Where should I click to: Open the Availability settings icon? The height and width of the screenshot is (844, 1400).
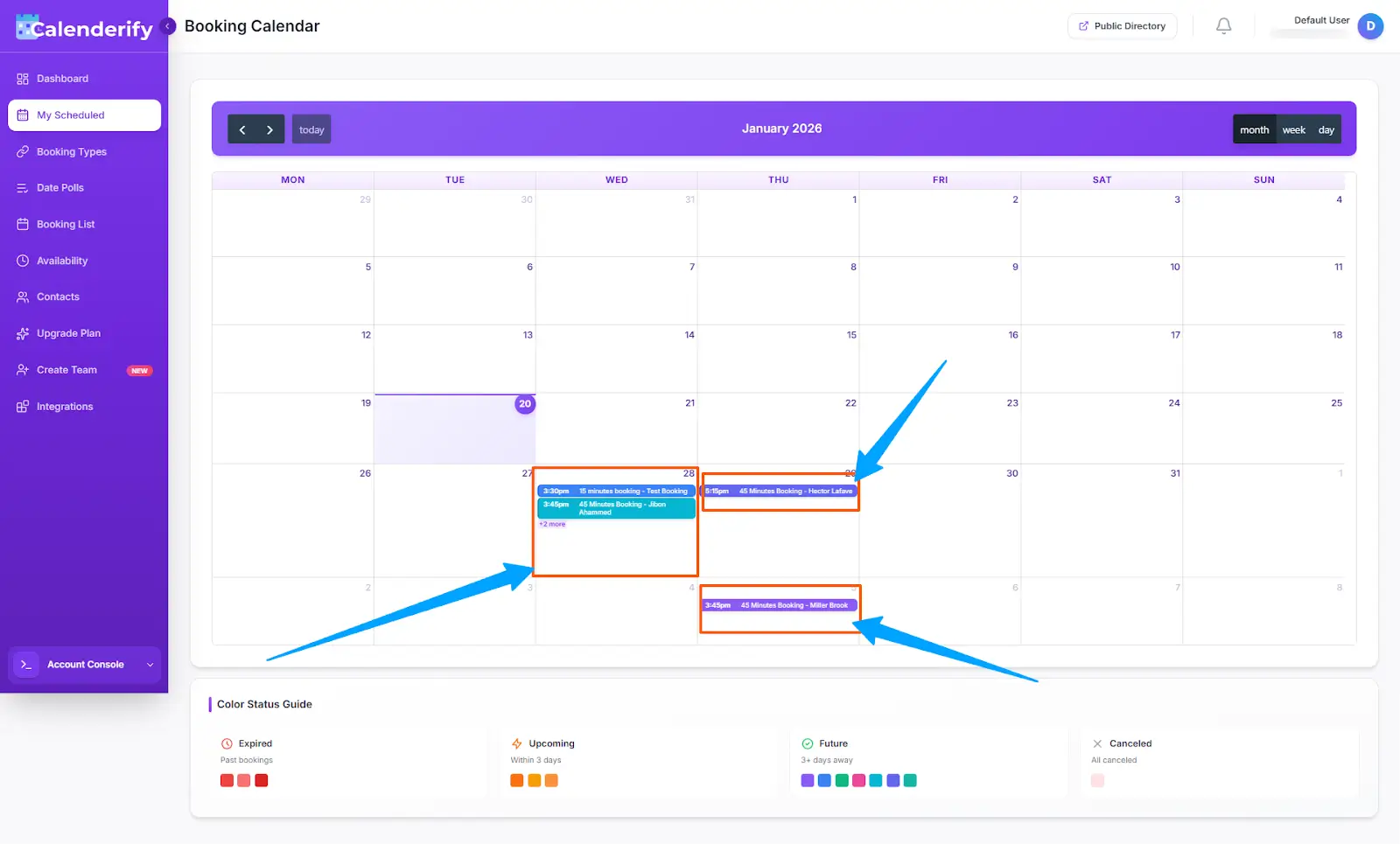pyautogui.click(x=22, y=260)
